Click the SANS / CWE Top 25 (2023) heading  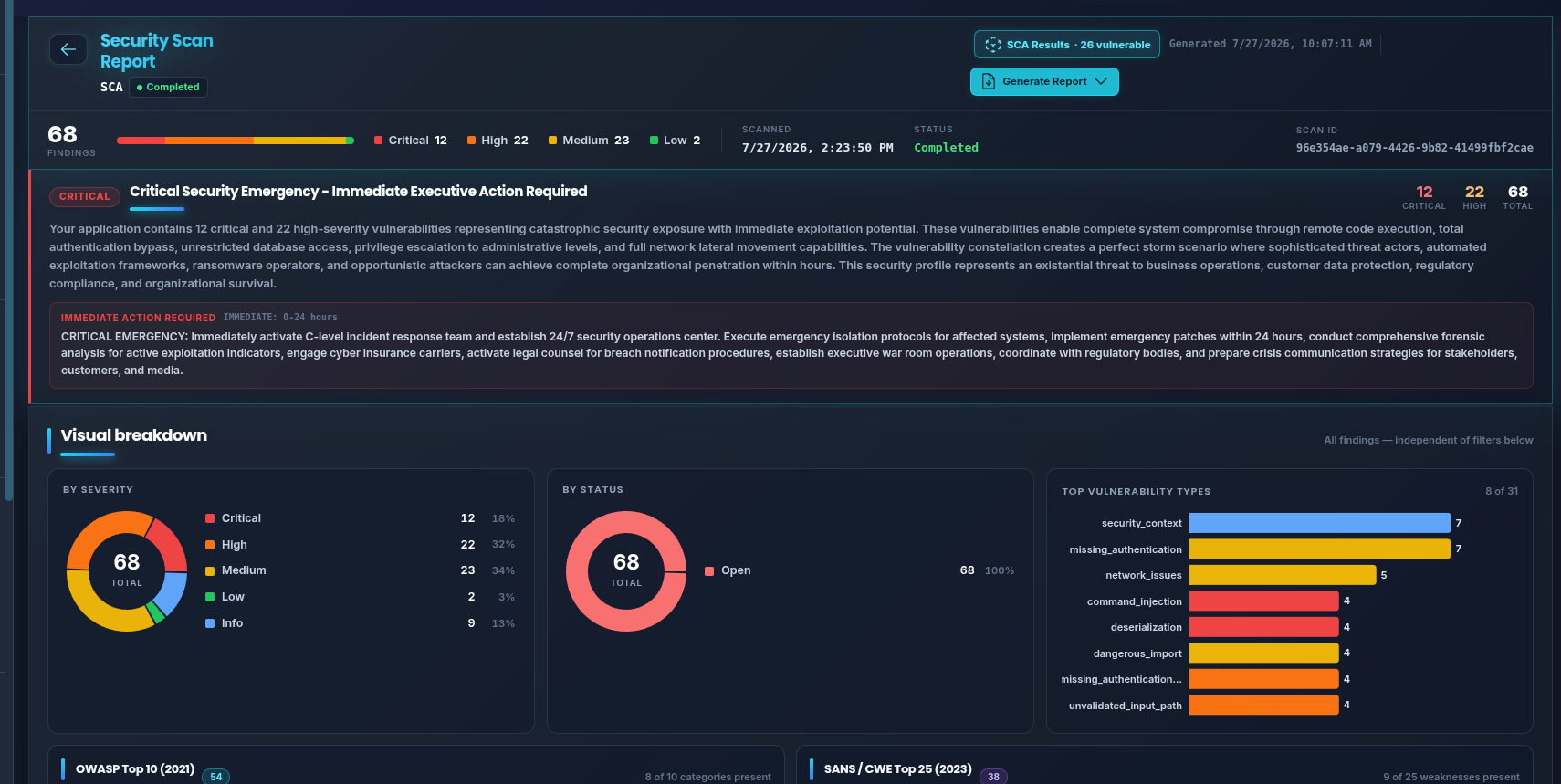(897, 769)
